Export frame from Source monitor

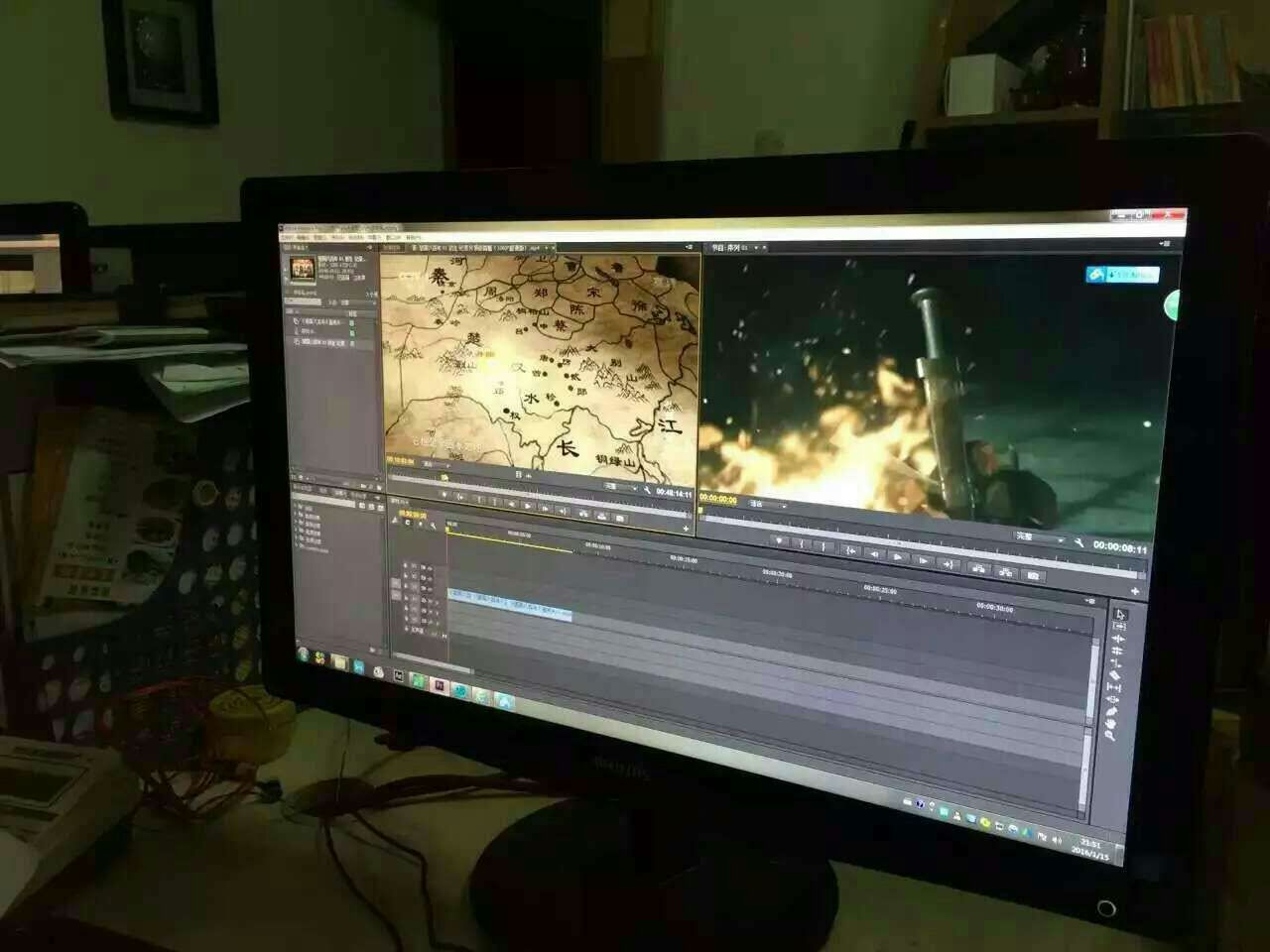pyautogui.click(x=619, y=519)
